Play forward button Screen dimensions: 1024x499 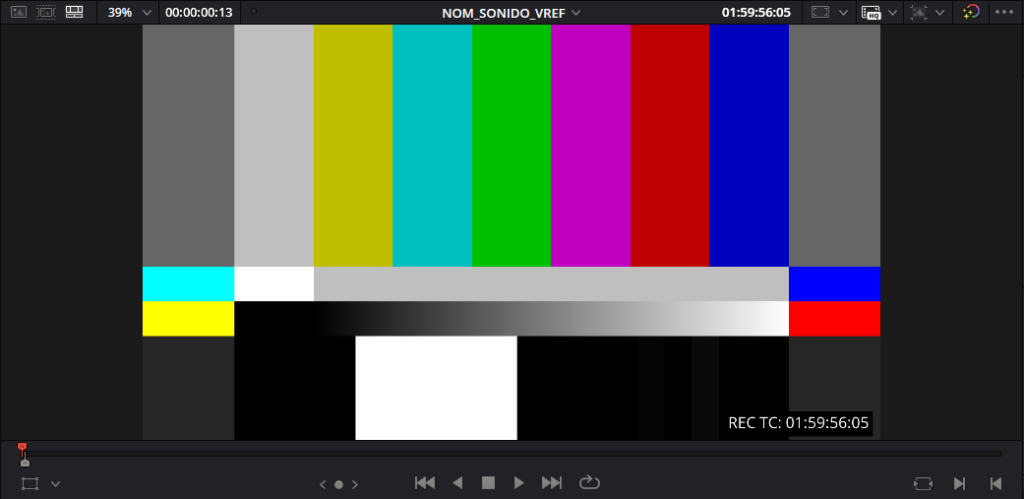[x=519, y=483]
